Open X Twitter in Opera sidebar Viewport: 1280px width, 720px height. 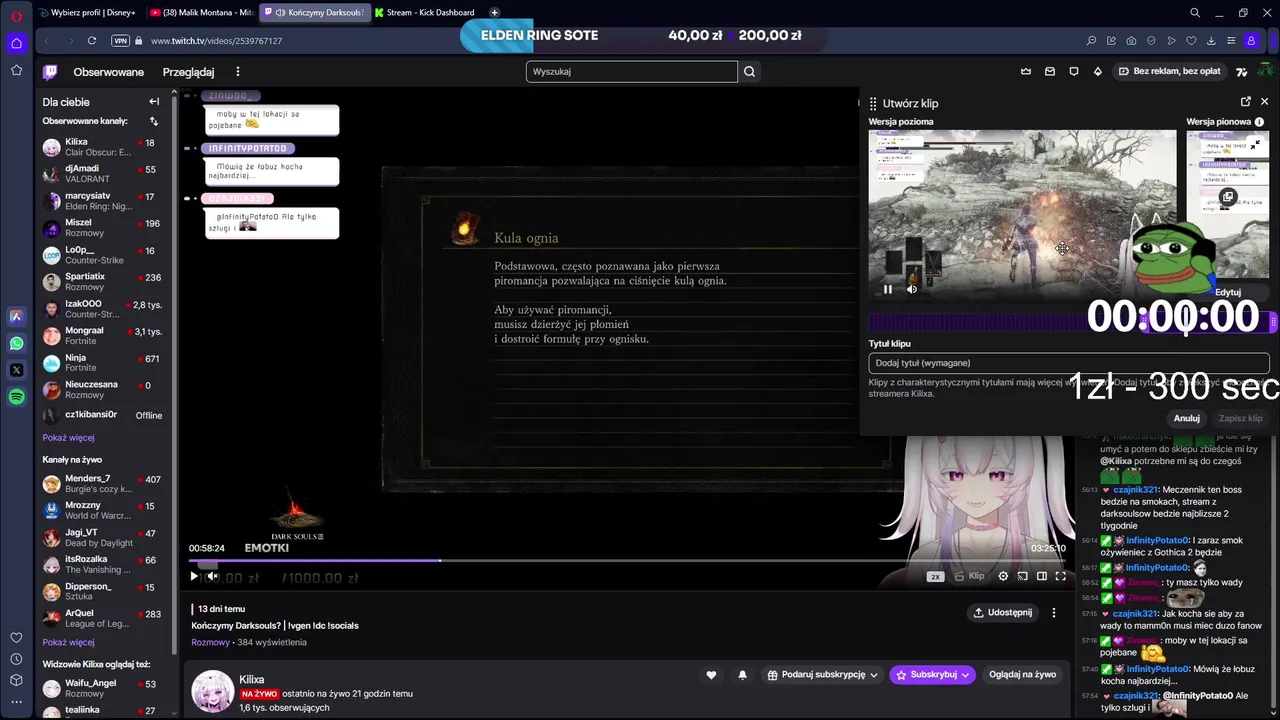coord(16,370)
